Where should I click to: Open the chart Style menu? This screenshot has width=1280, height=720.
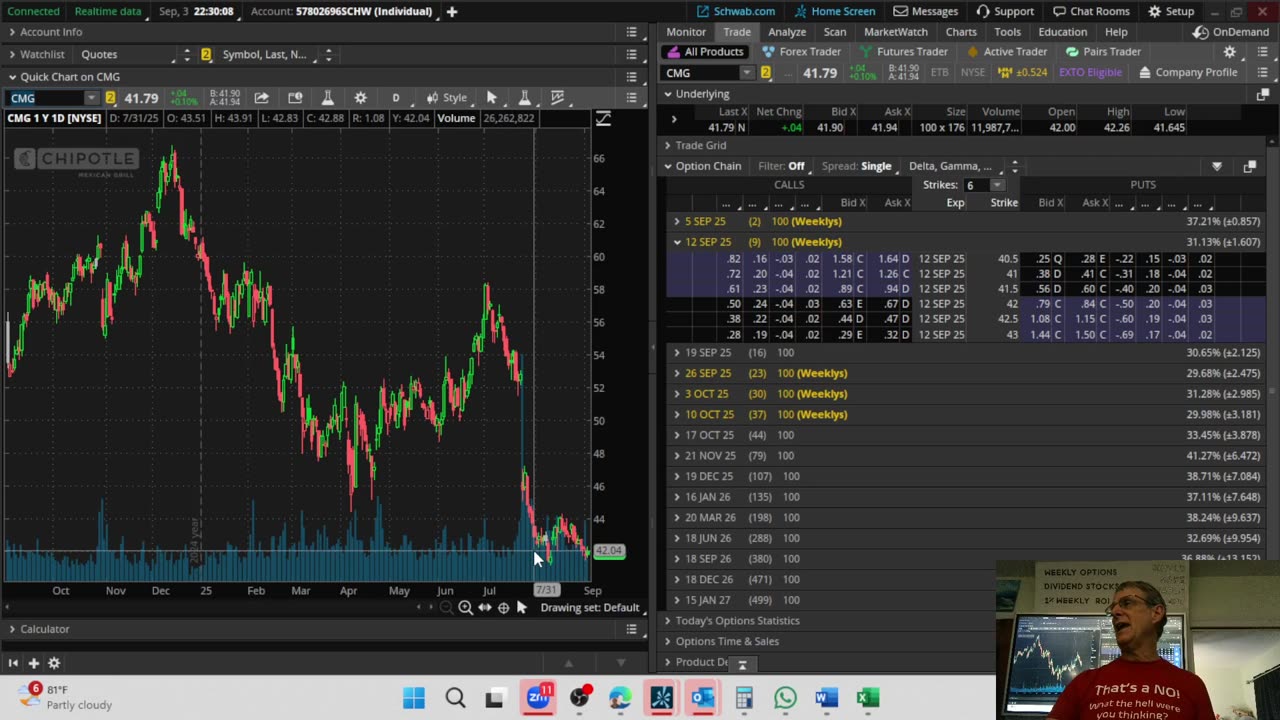click(x=446, y=98)
